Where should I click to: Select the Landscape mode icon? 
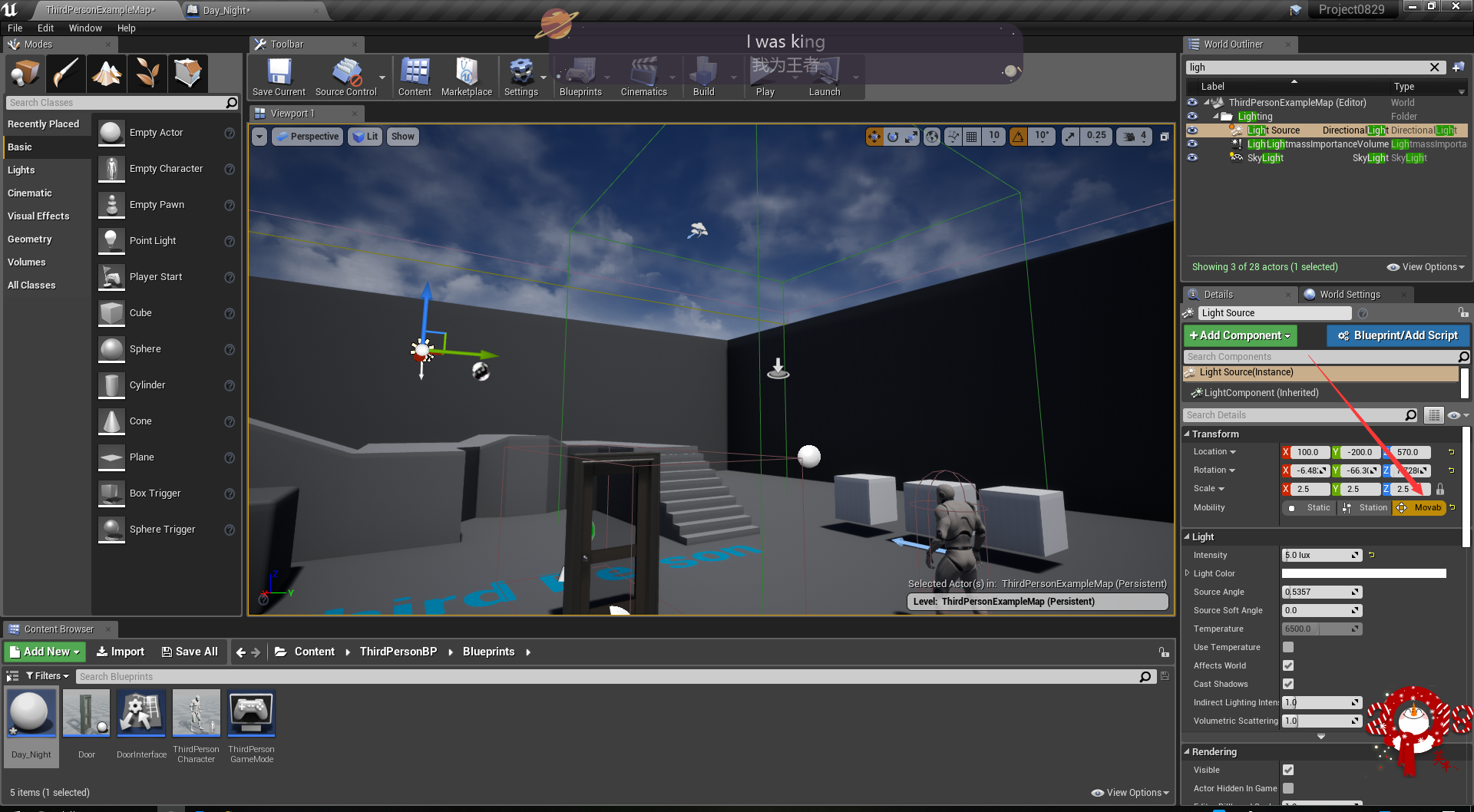click(107, 73)
